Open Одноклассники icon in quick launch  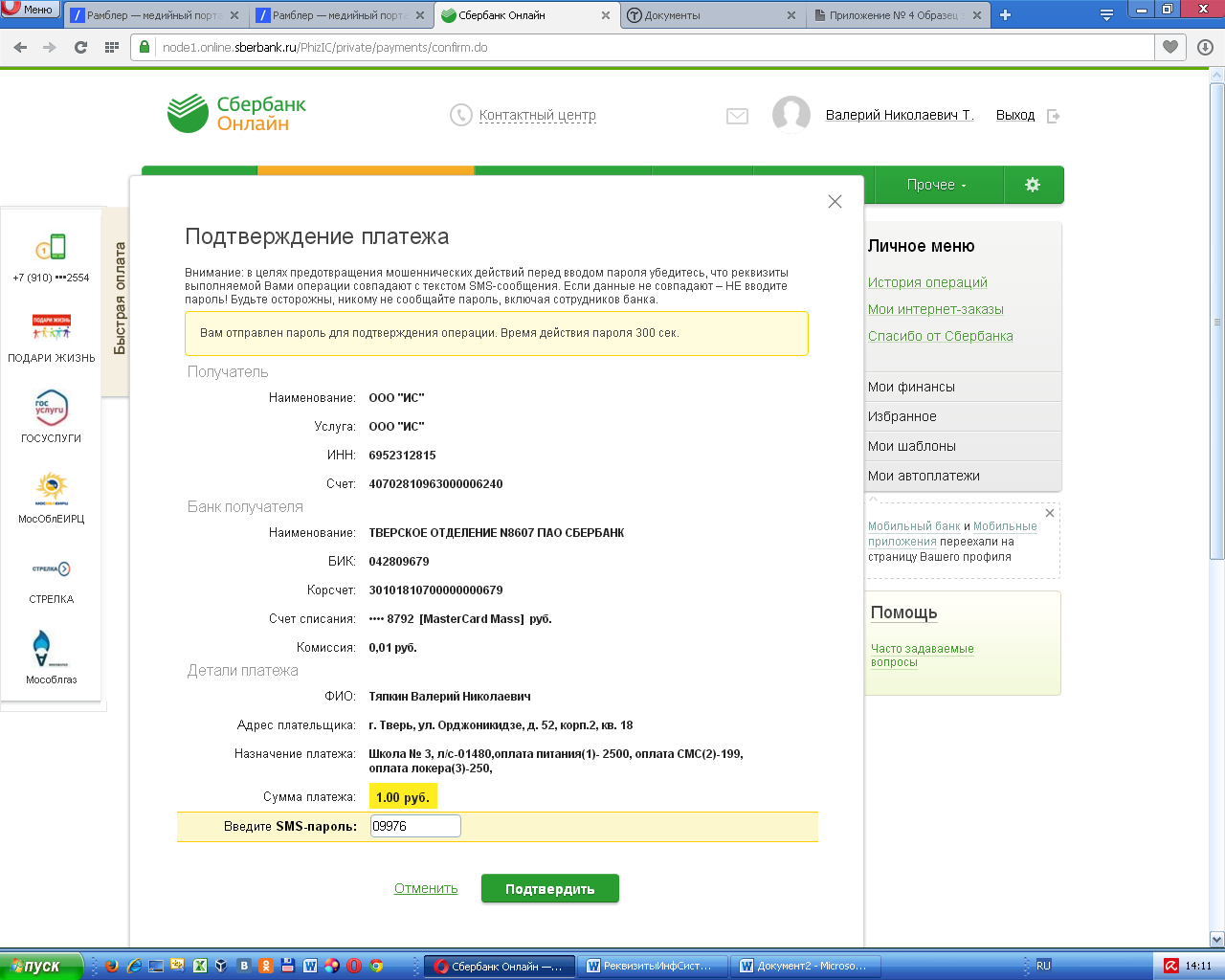(x=266, y=966)
